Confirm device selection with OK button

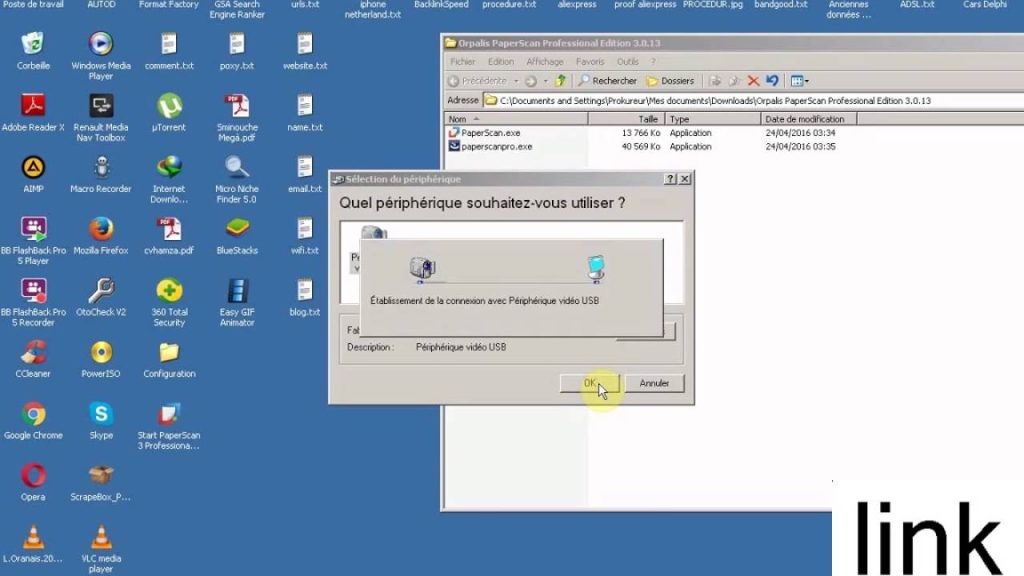click(x=590, y=383)
